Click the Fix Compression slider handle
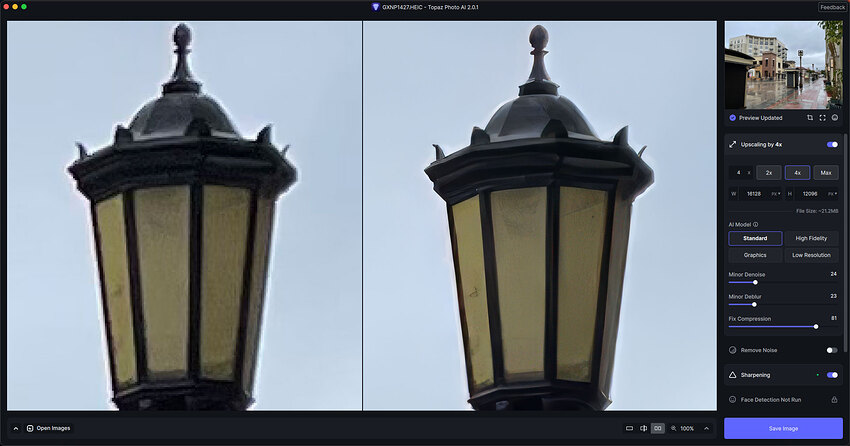 pos(816,326)
